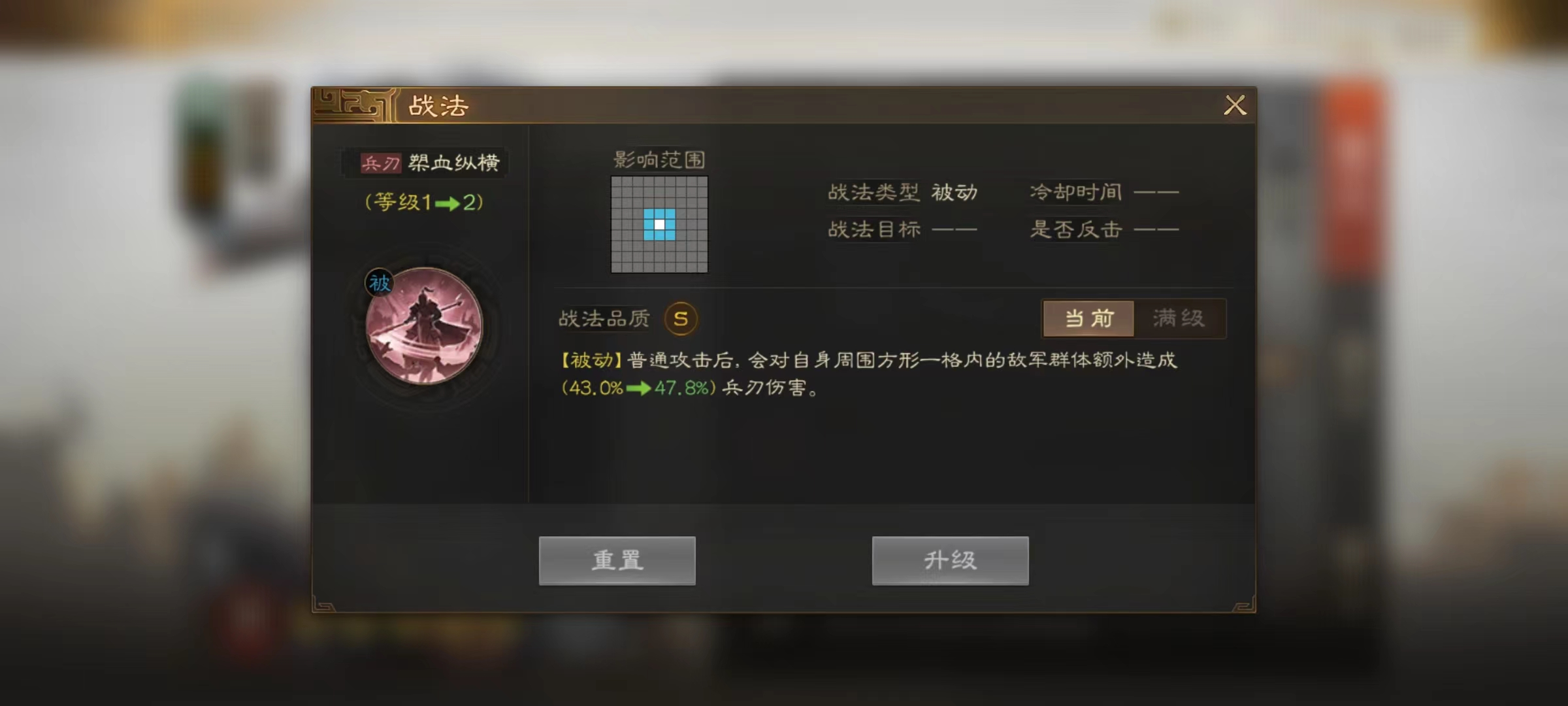The height and width of the screenshot is (706, 1568).
Task: Click the 战法品质 quality label
Action: 604,319
